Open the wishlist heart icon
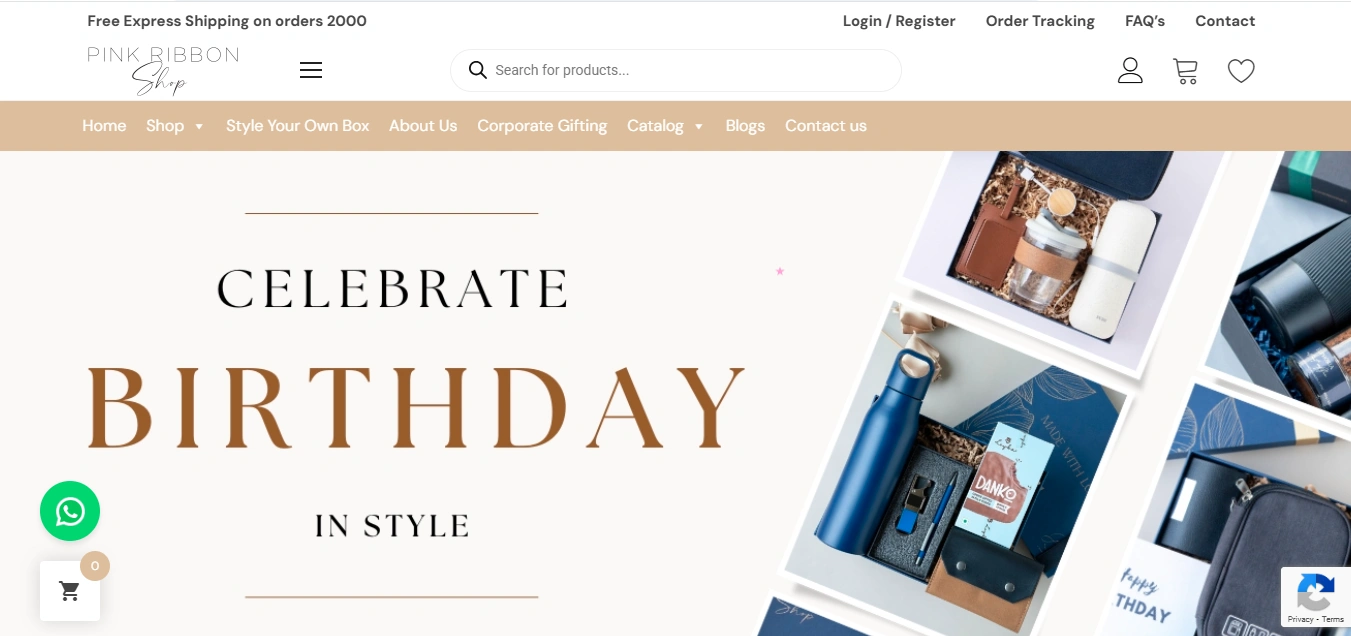1351x636 pixels. (x=1241, y=70)
